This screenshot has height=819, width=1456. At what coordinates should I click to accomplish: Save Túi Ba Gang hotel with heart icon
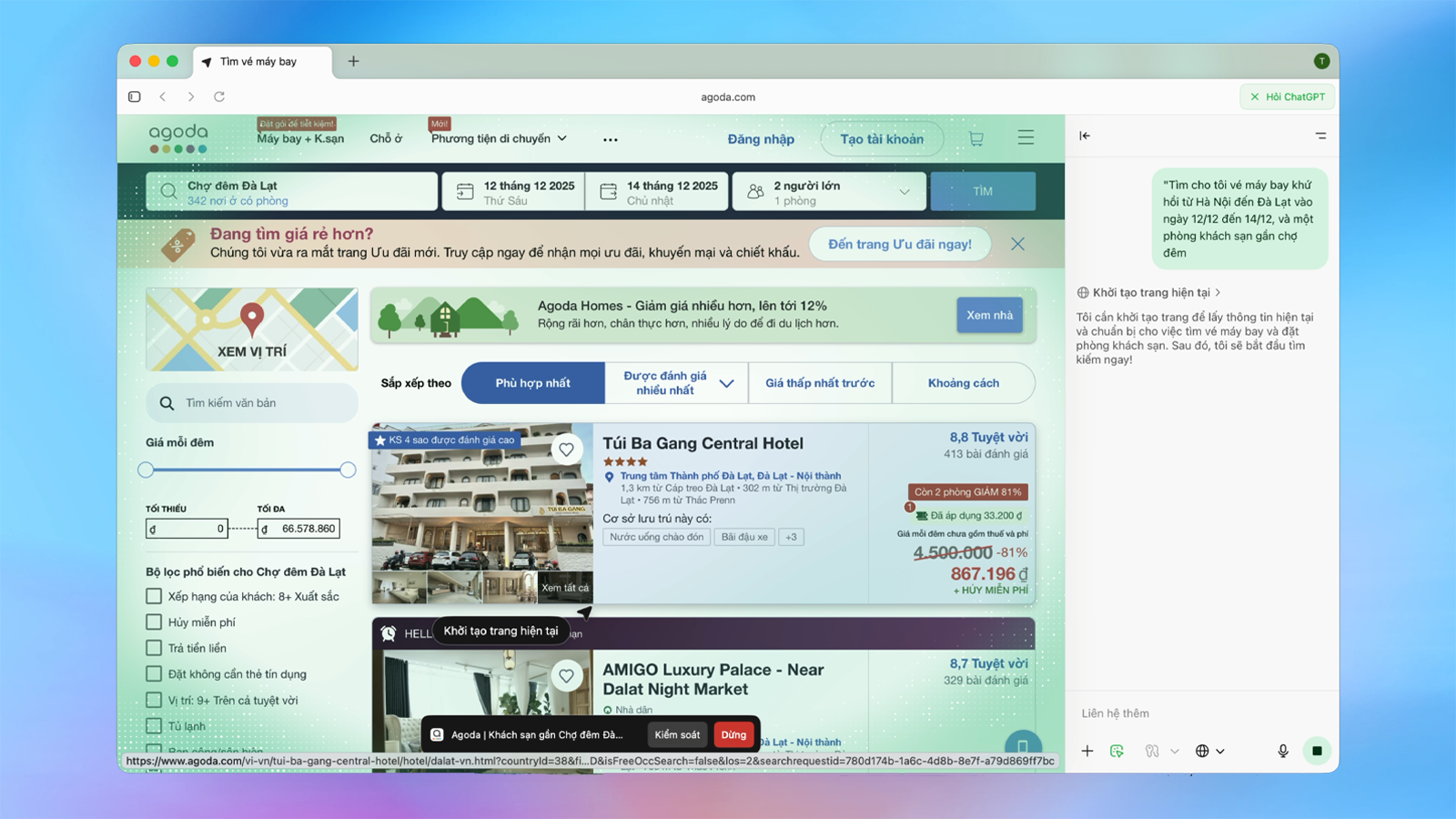coord(566,450)
